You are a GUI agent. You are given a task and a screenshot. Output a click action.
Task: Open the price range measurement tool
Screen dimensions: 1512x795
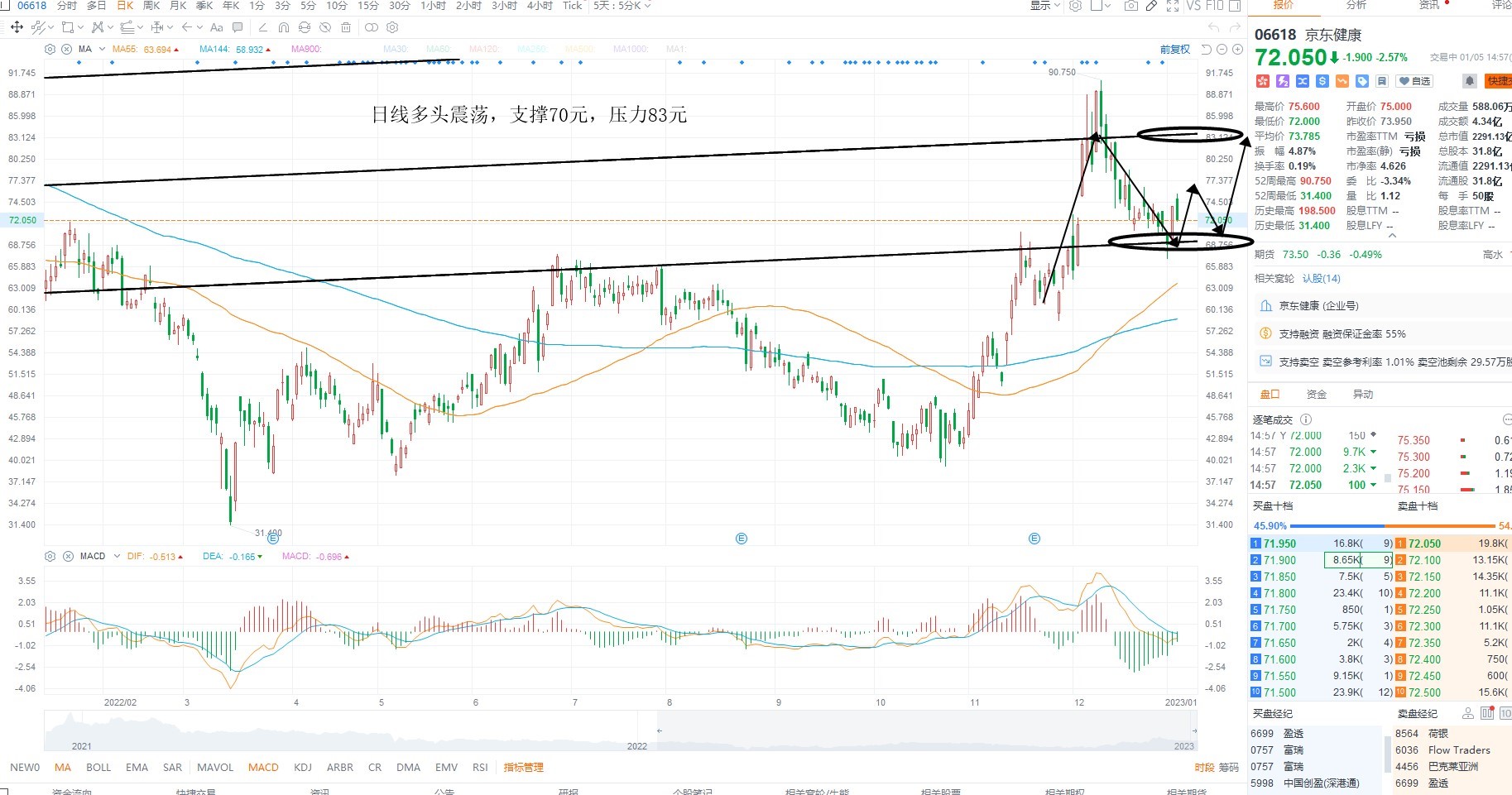click(156, 27)
